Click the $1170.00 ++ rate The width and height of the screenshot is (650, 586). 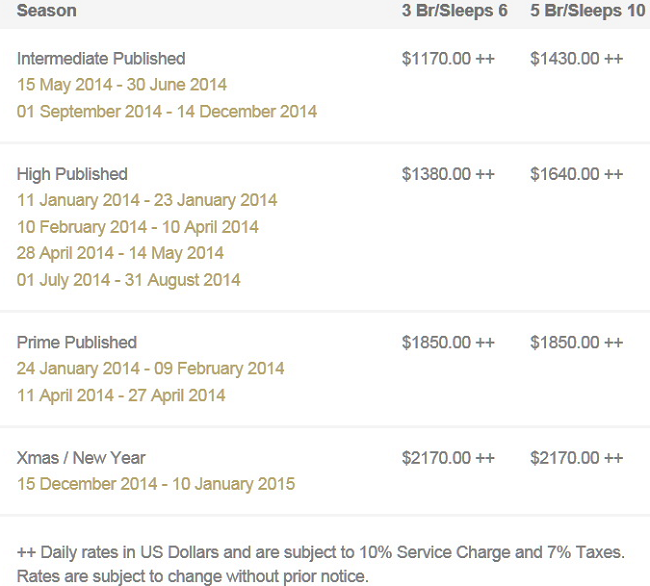point(448,58)
